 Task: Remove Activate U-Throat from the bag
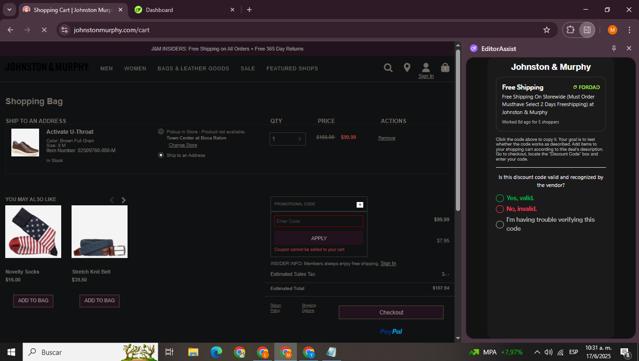[x=387, y=138]
